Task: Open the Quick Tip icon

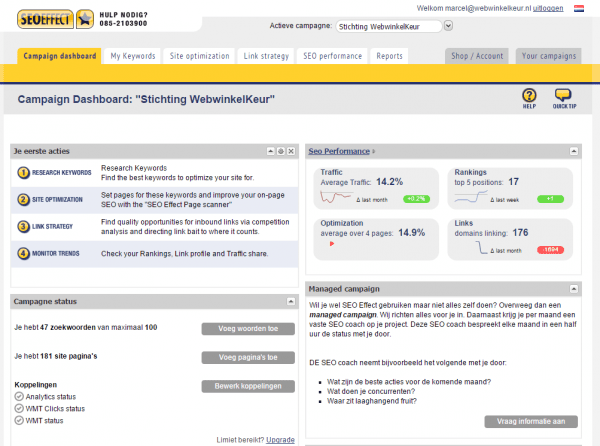Action: click(563, 96)
